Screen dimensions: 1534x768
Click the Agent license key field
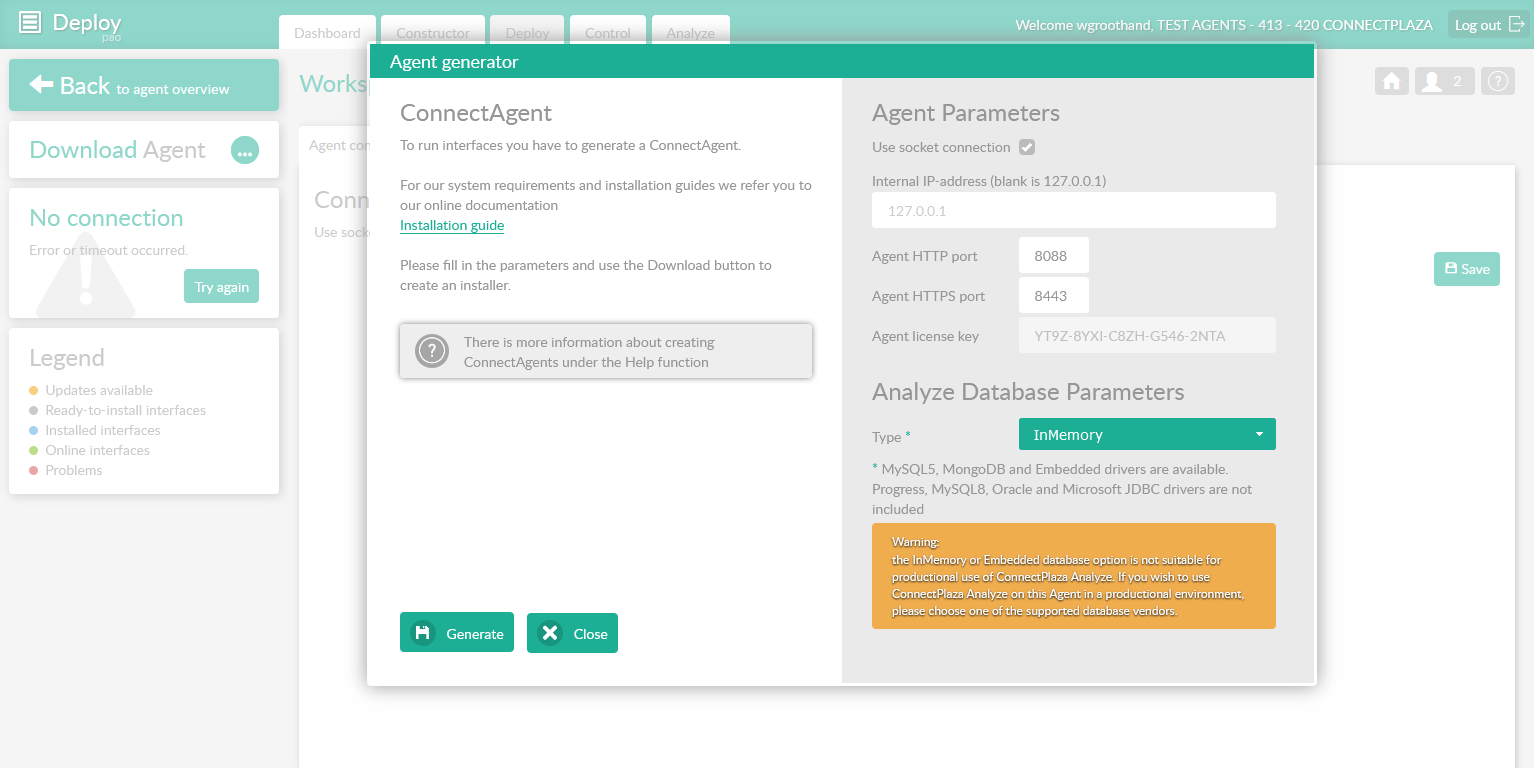point(1147,335)
